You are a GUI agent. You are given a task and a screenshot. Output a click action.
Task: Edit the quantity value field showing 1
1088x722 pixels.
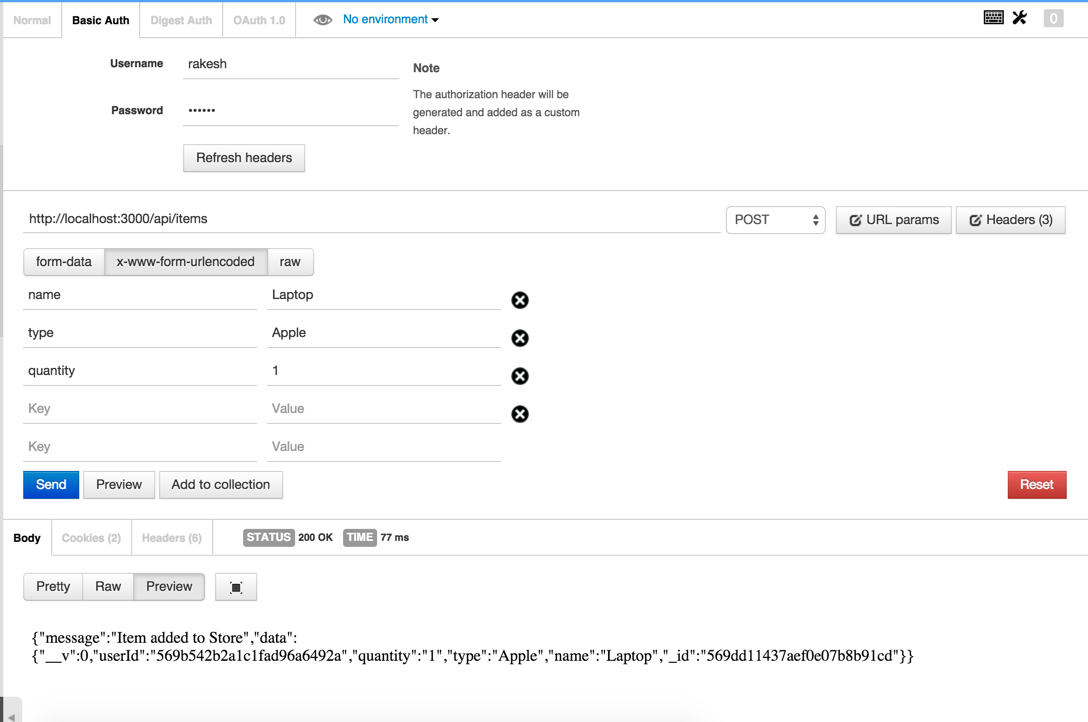click(x=384, y=372)
